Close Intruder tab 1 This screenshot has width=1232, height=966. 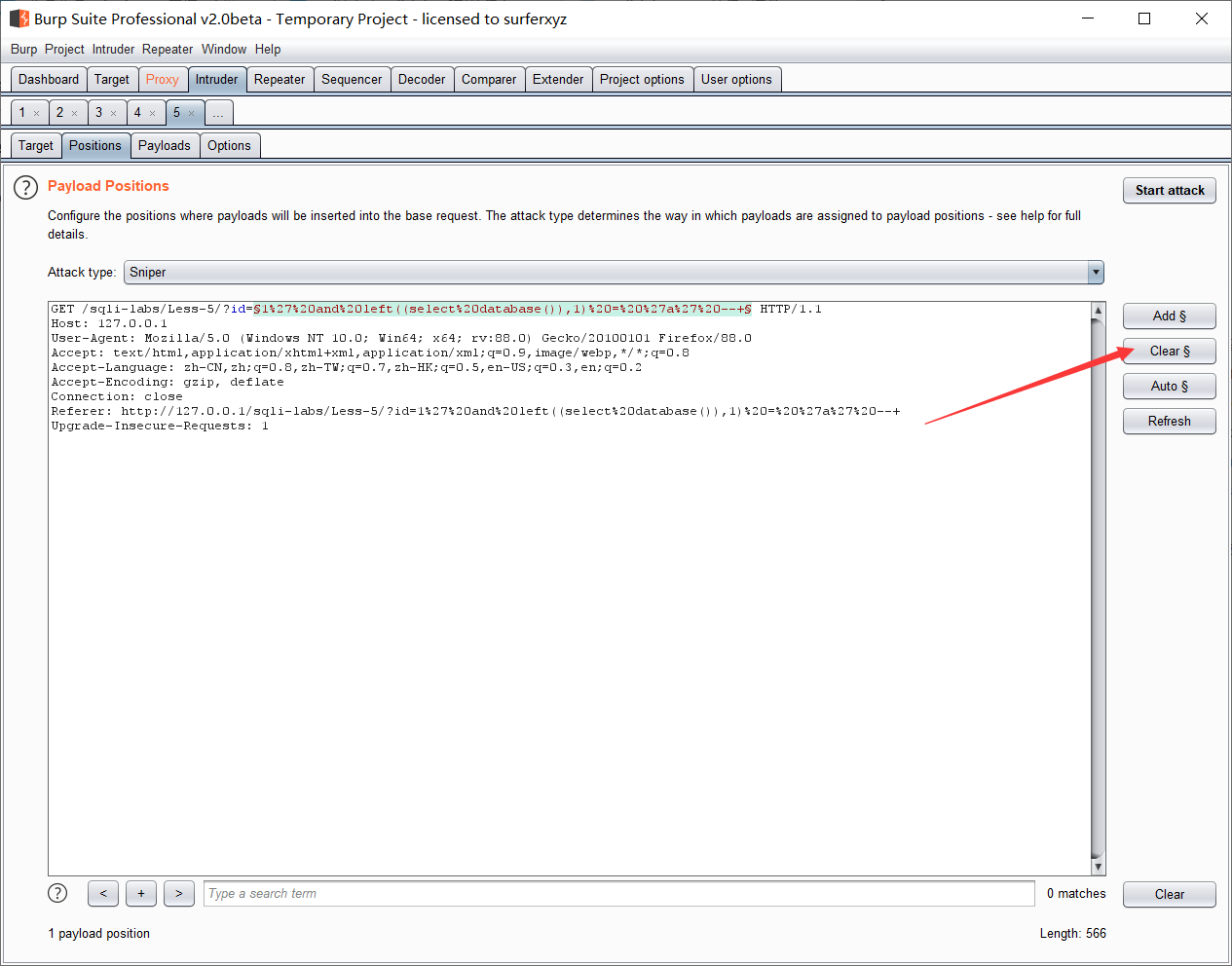pyautogui.click(x=37, y=113)
